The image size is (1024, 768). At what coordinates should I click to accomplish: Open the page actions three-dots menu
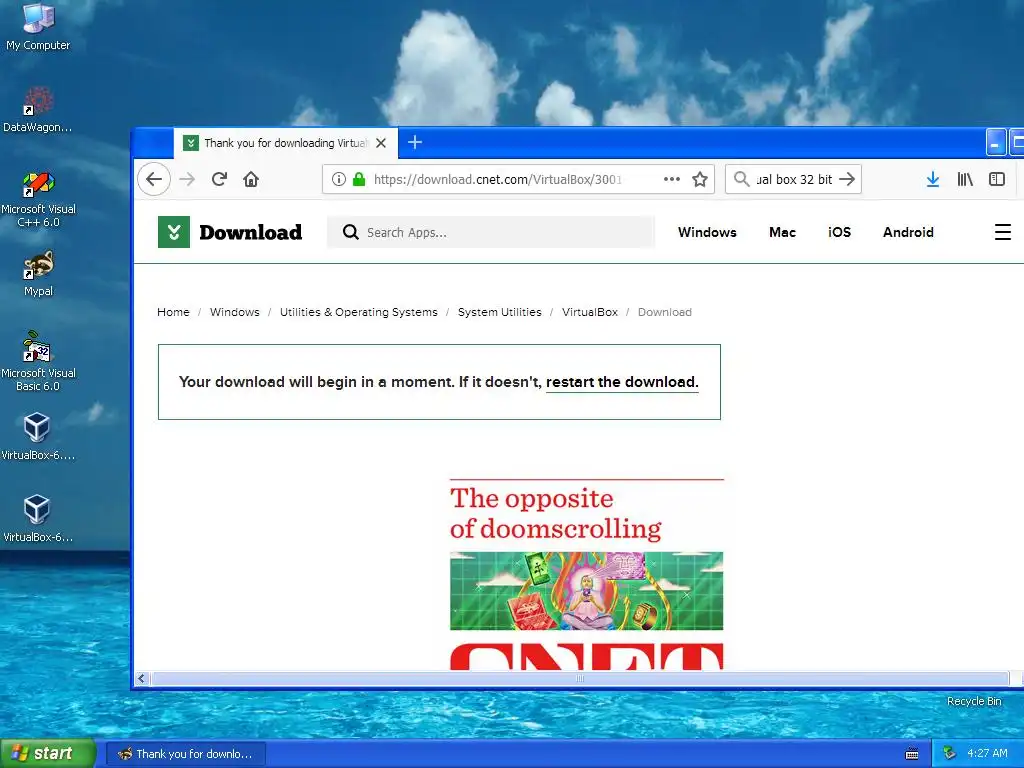pyautogui.click(x=672, y=179)
